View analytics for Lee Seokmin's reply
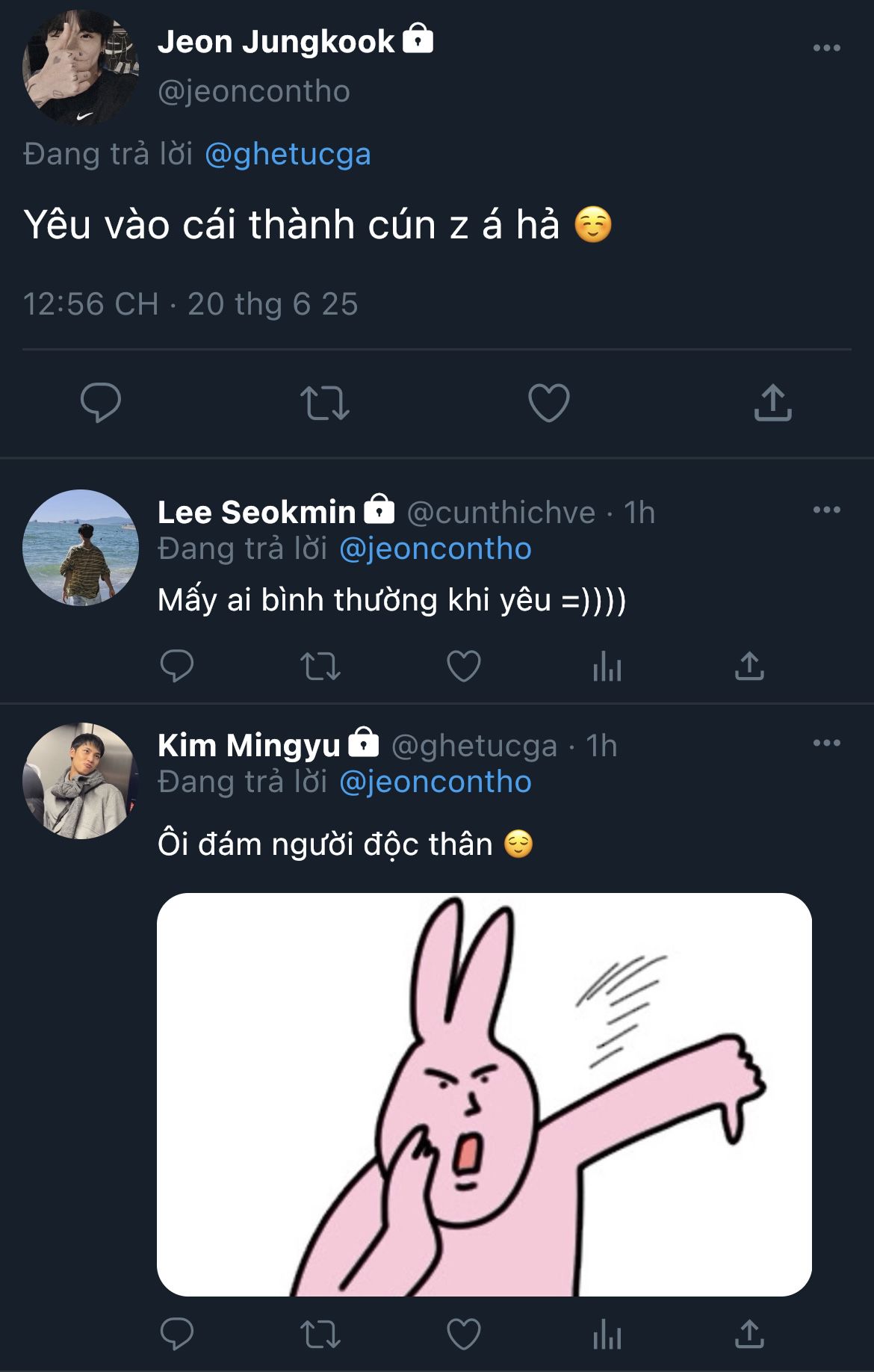Viewport: 874px width, 1372px height. (x=607, y=666)
